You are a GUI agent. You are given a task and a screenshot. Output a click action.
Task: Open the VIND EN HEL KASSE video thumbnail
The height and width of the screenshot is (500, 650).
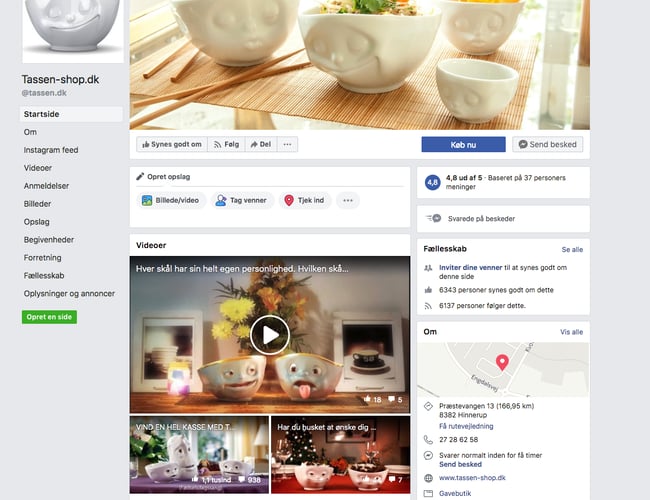pos(199,455)
